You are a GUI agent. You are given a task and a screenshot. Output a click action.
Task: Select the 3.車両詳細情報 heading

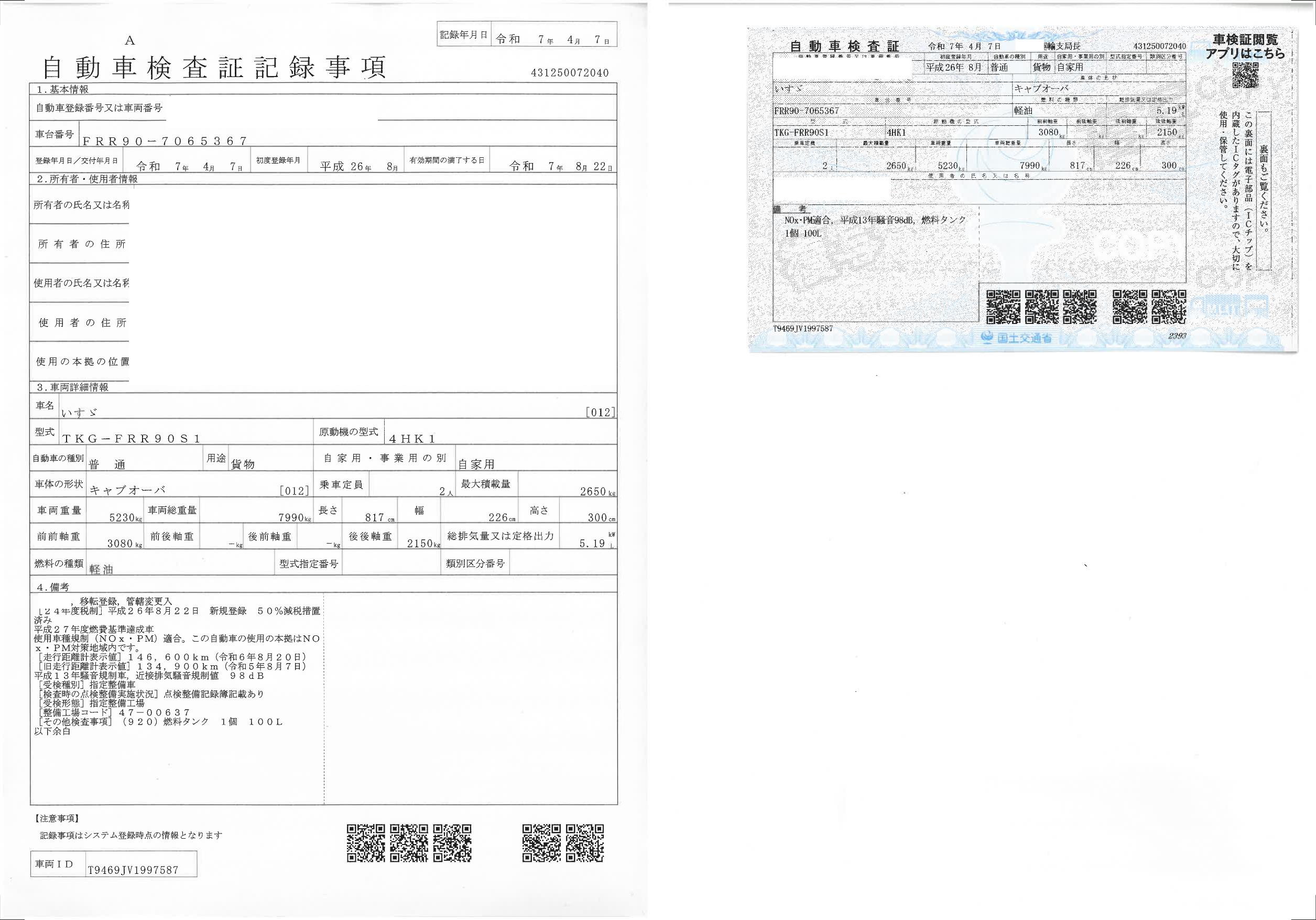[72, 387]
